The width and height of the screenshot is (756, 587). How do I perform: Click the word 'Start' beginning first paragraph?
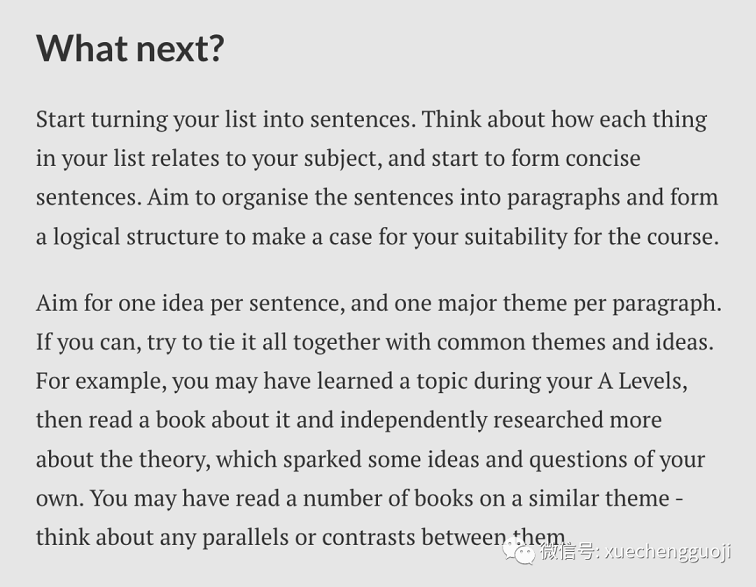coord(61,119)
